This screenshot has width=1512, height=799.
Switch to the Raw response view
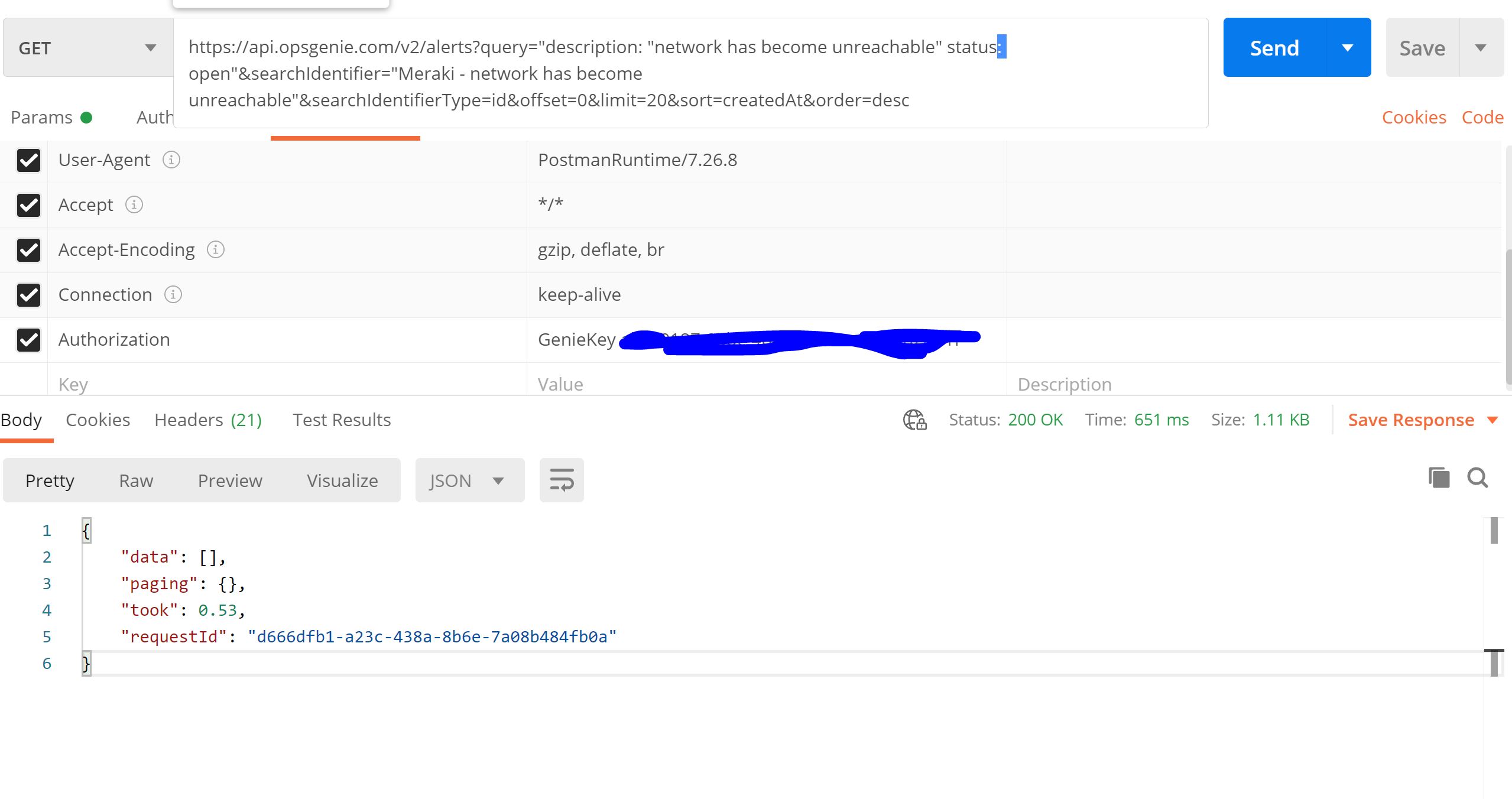[x=135, y=480]
